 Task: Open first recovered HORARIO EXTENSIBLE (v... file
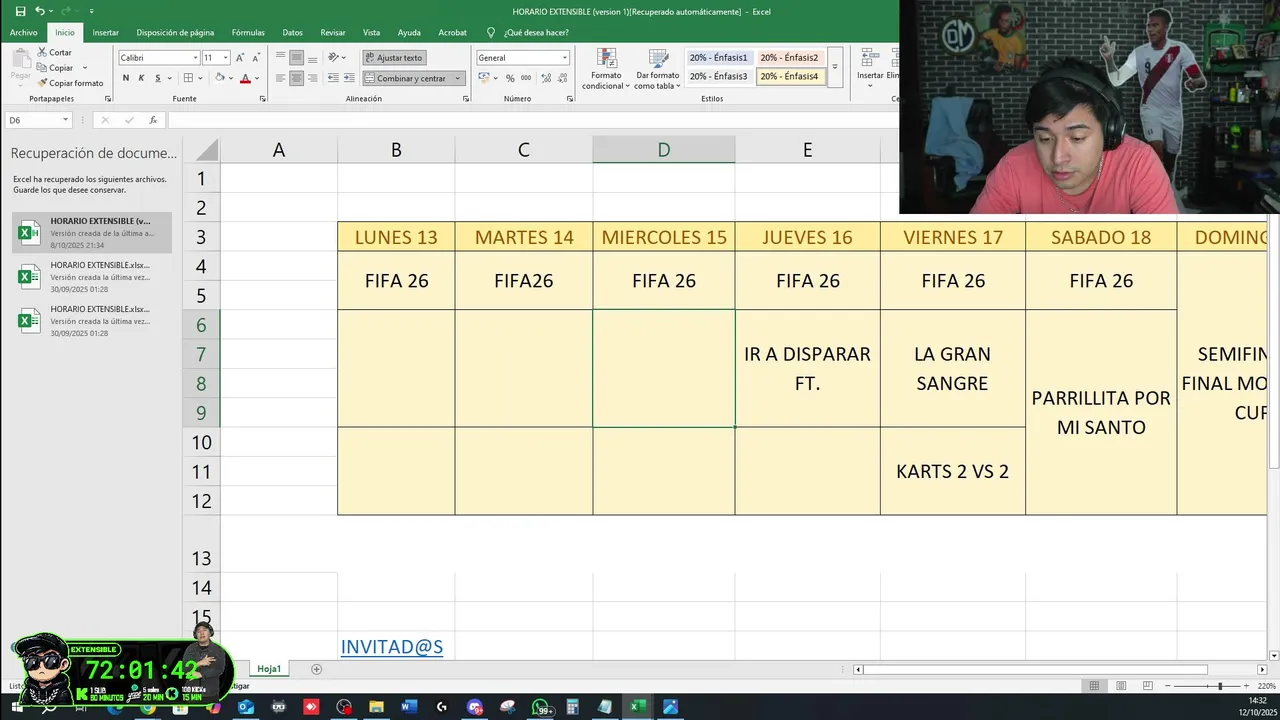point(92,233)
